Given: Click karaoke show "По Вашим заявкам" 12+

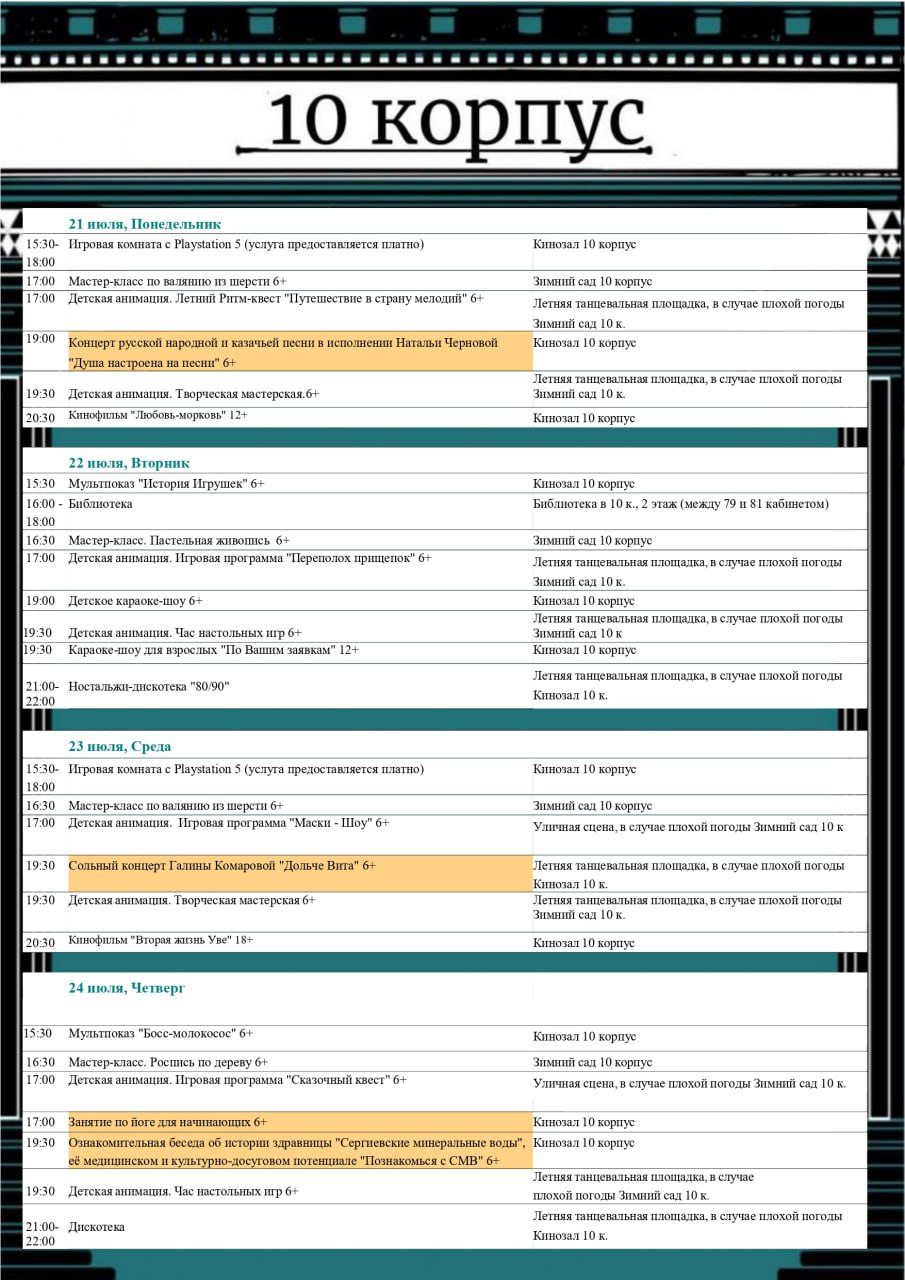Looking at the screenshot, I should tap(214, 650).
